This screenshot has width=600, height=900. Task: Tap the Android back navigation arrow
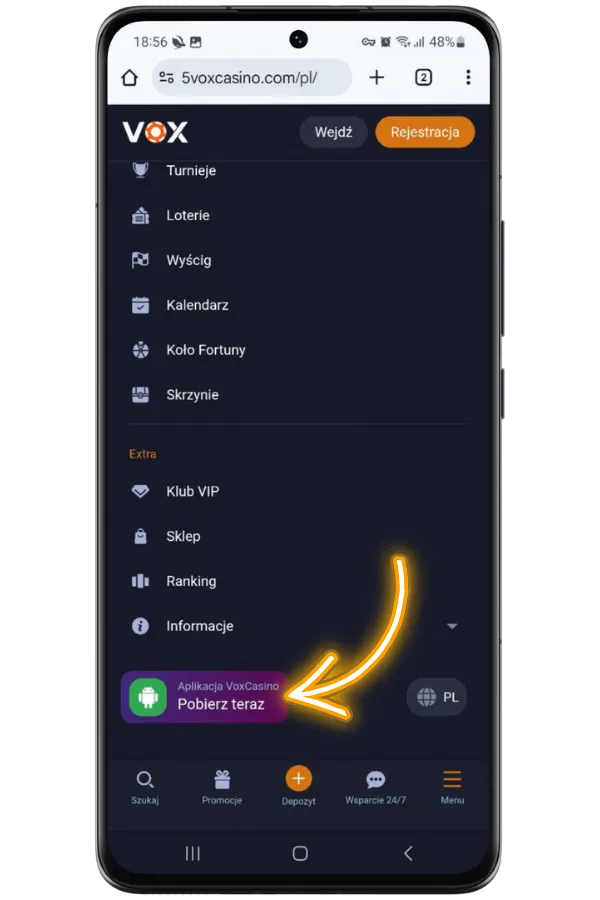(x=408, y=854)
